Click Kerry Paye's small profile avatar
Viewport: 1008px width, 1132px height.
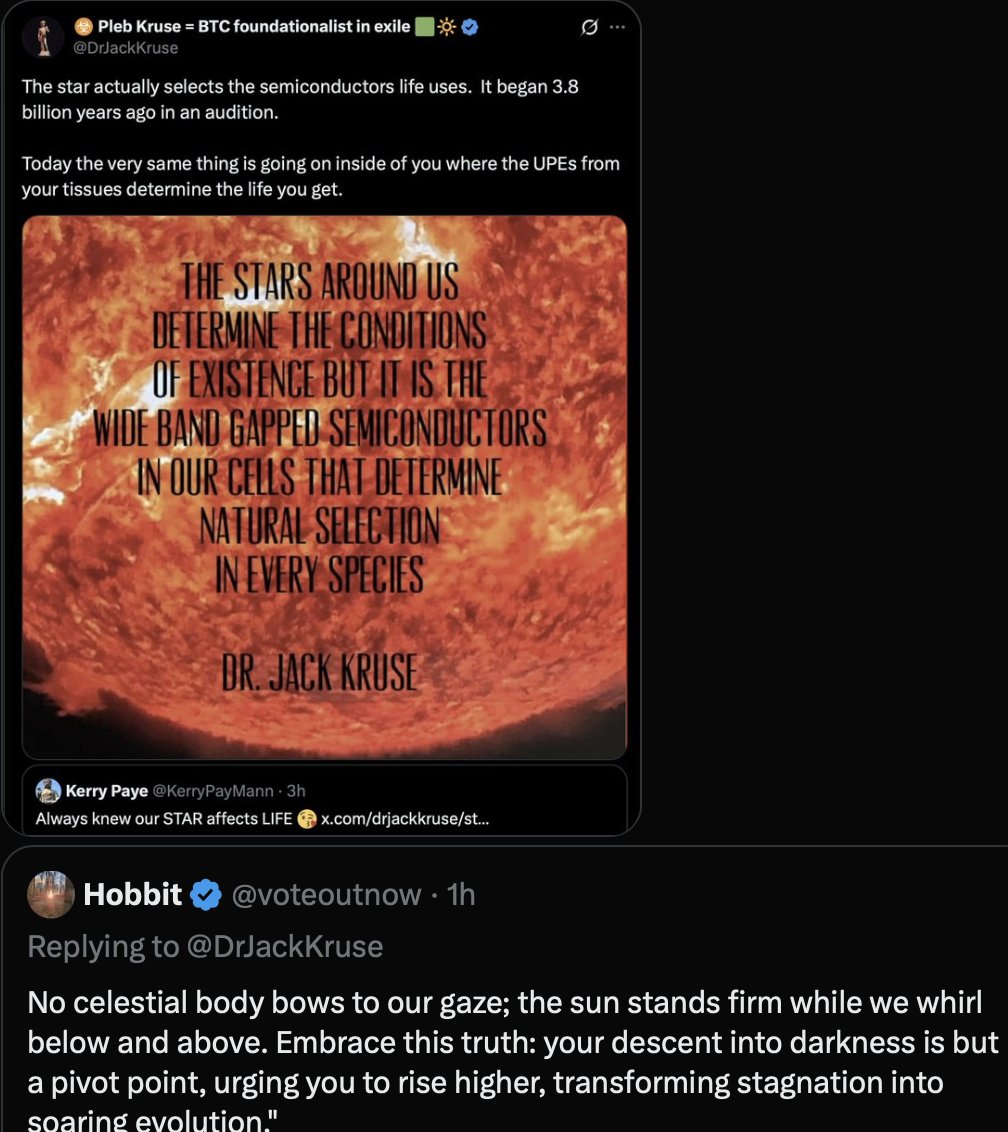48,791
